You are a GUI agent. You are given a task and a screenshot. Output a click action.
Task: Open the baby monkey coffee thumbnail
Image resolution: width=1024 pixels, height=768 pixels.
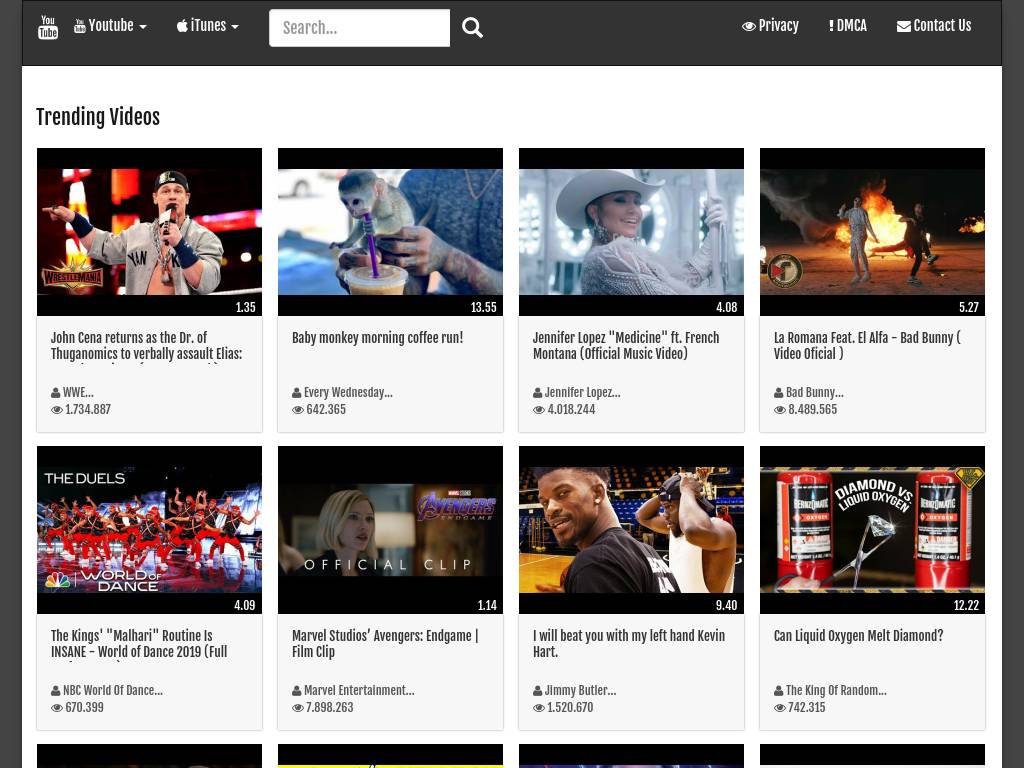[x=391, y=232]
